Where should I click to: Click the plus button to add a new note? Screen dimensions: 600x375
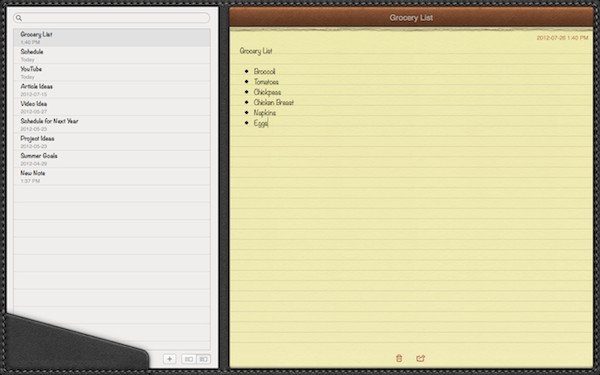pyautogui.click(x=170, y=359)
